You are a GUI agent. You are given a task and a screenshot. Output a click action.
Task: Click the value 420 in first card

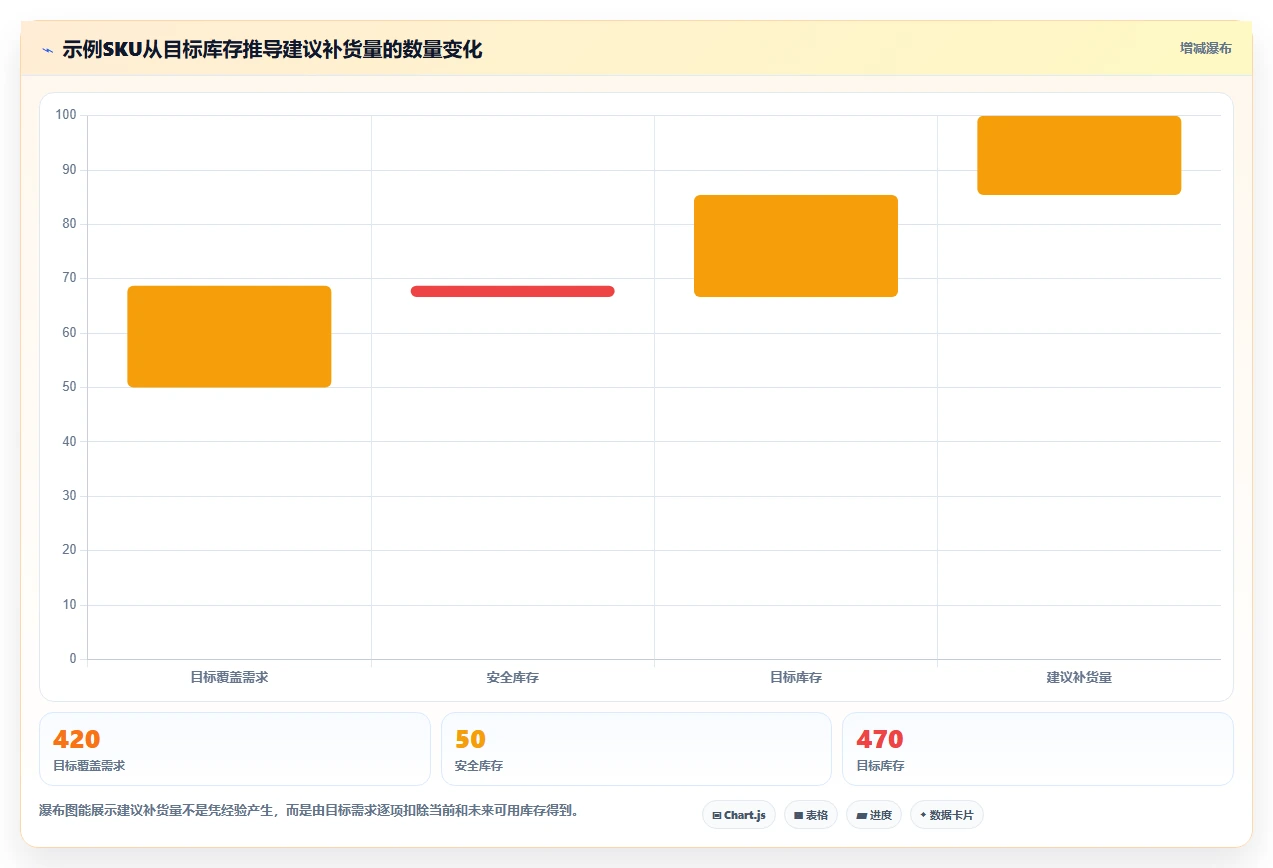(77, 740)
